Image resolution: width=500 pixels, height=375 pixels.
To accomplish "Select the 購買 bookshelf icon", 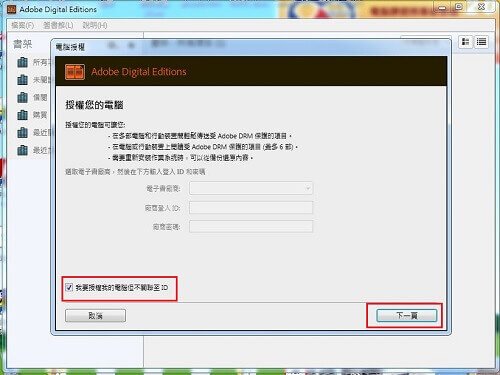I will pos(23,115).
